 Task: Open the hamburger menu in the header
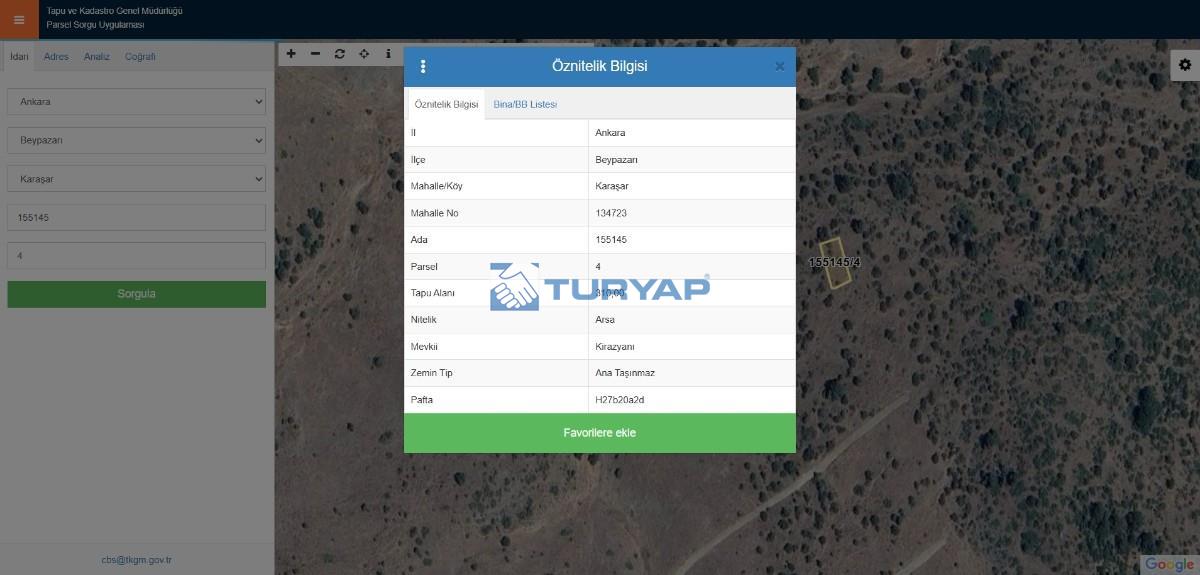[x=19, y=19]
